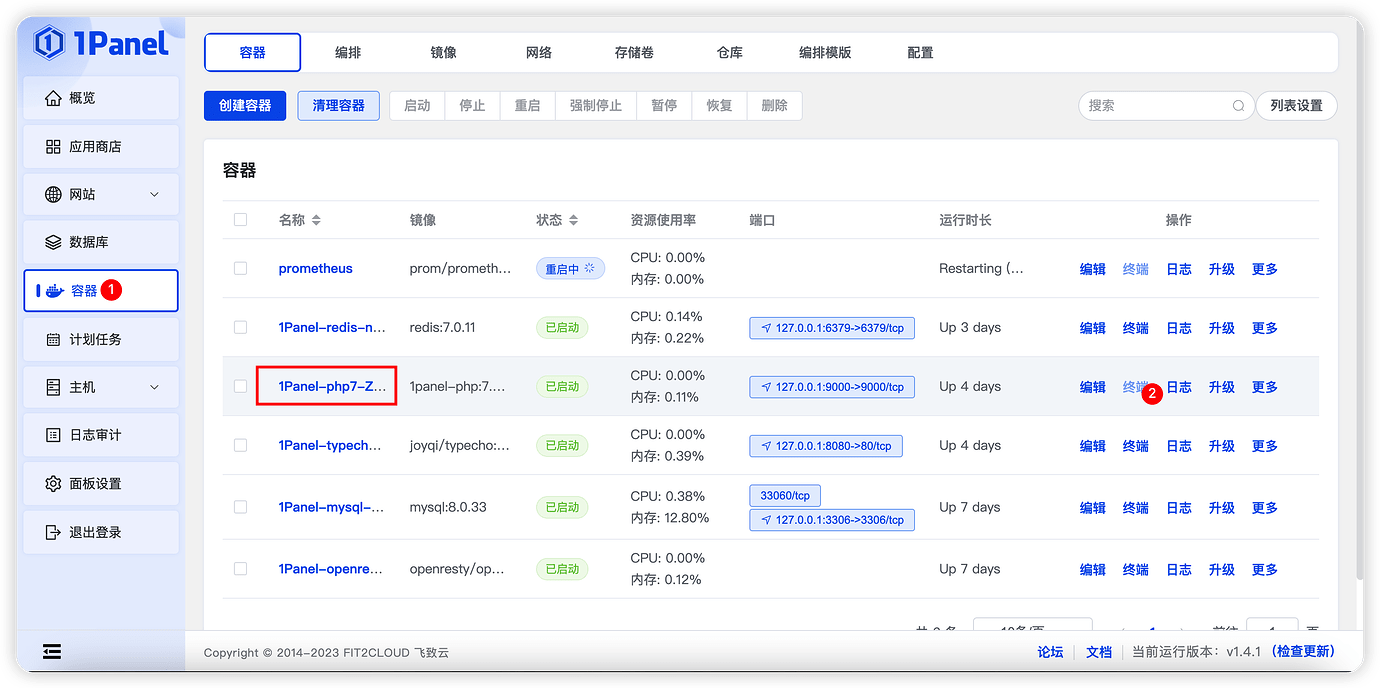Click the 1Panel logo in the sidebar

97,43
